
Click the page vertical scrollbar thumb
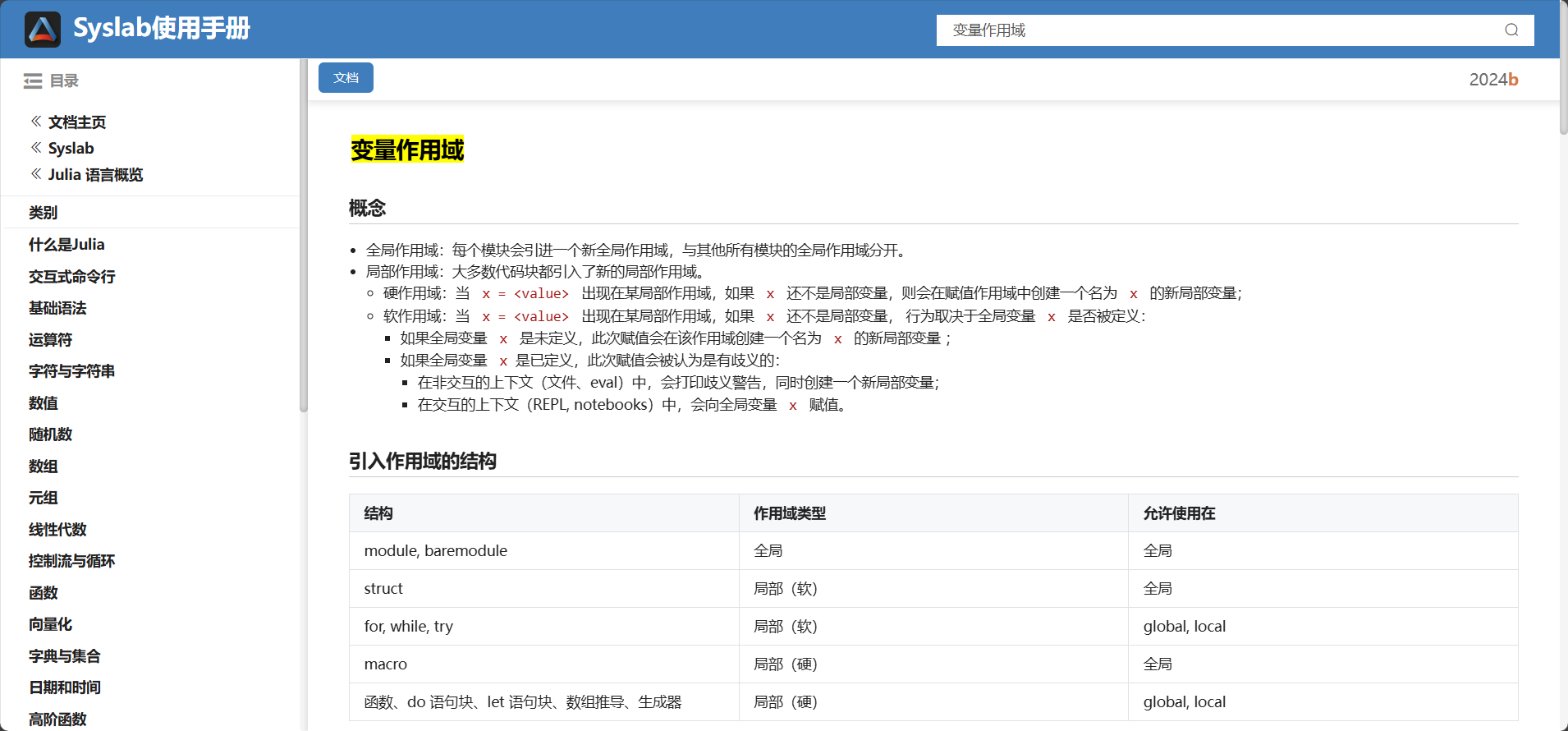tap(1563, 67)
